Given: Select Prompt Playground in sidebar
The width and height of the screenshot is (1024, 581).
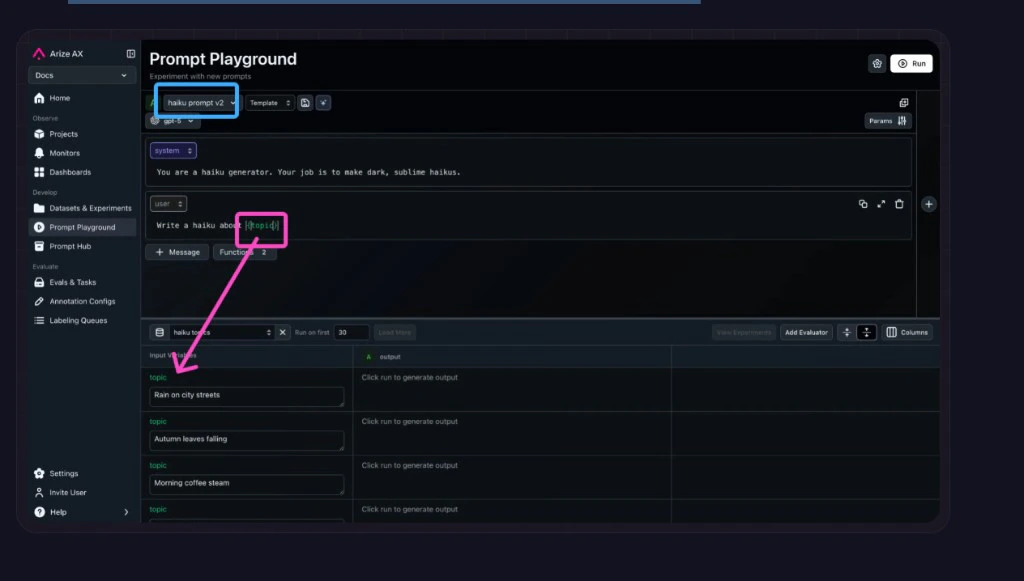Looking at the screenshot, I should tap(83, 227).
